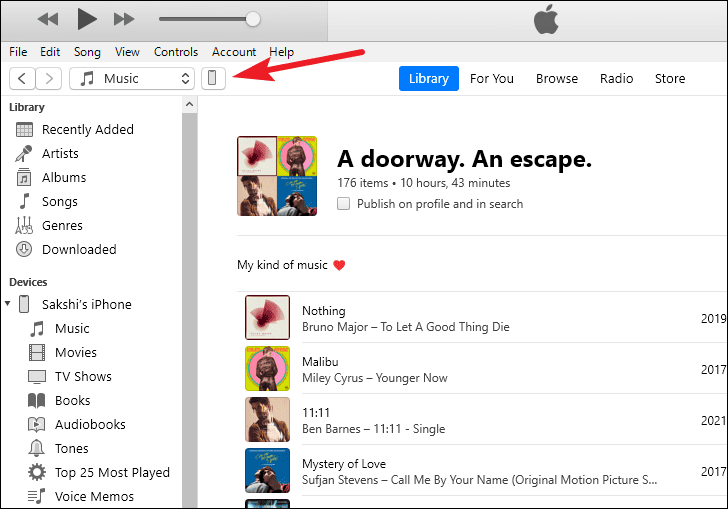
Task: Switch to the Library tab
Action: click(429, 78)
